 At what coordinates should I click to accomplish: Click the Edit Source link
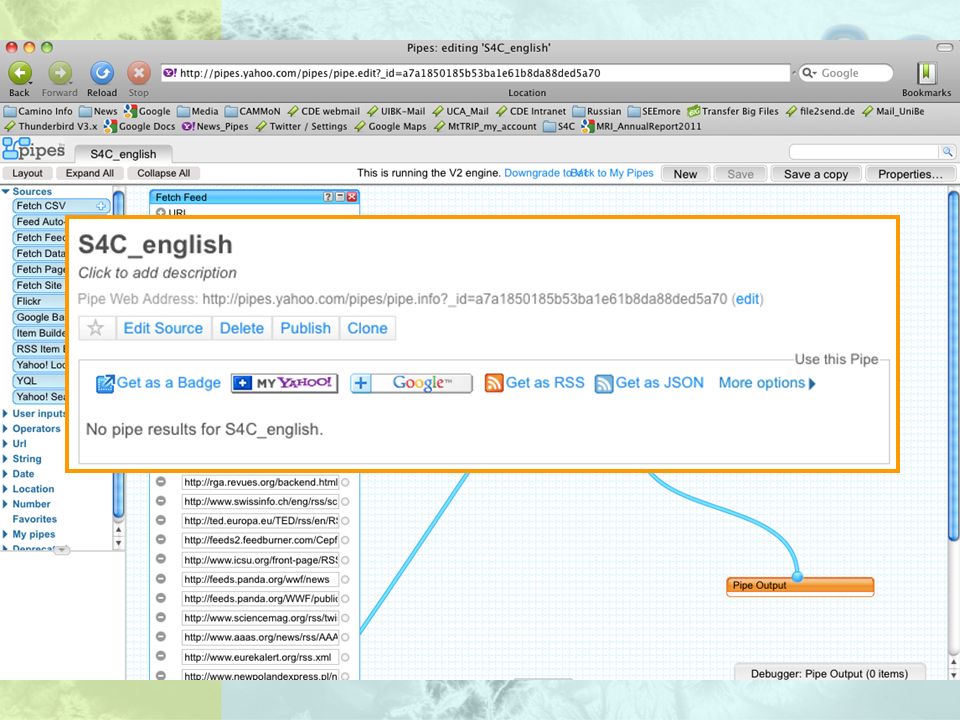(x=163, y=328)
